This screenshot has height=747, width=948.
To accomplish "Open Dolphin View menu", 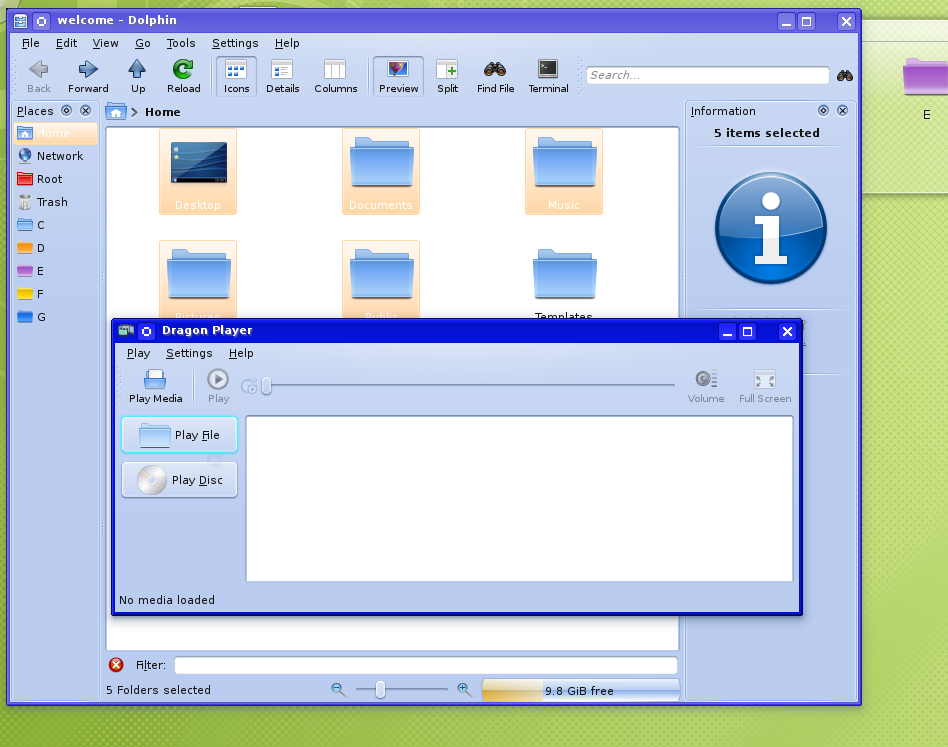I will [x=105, y=43].
